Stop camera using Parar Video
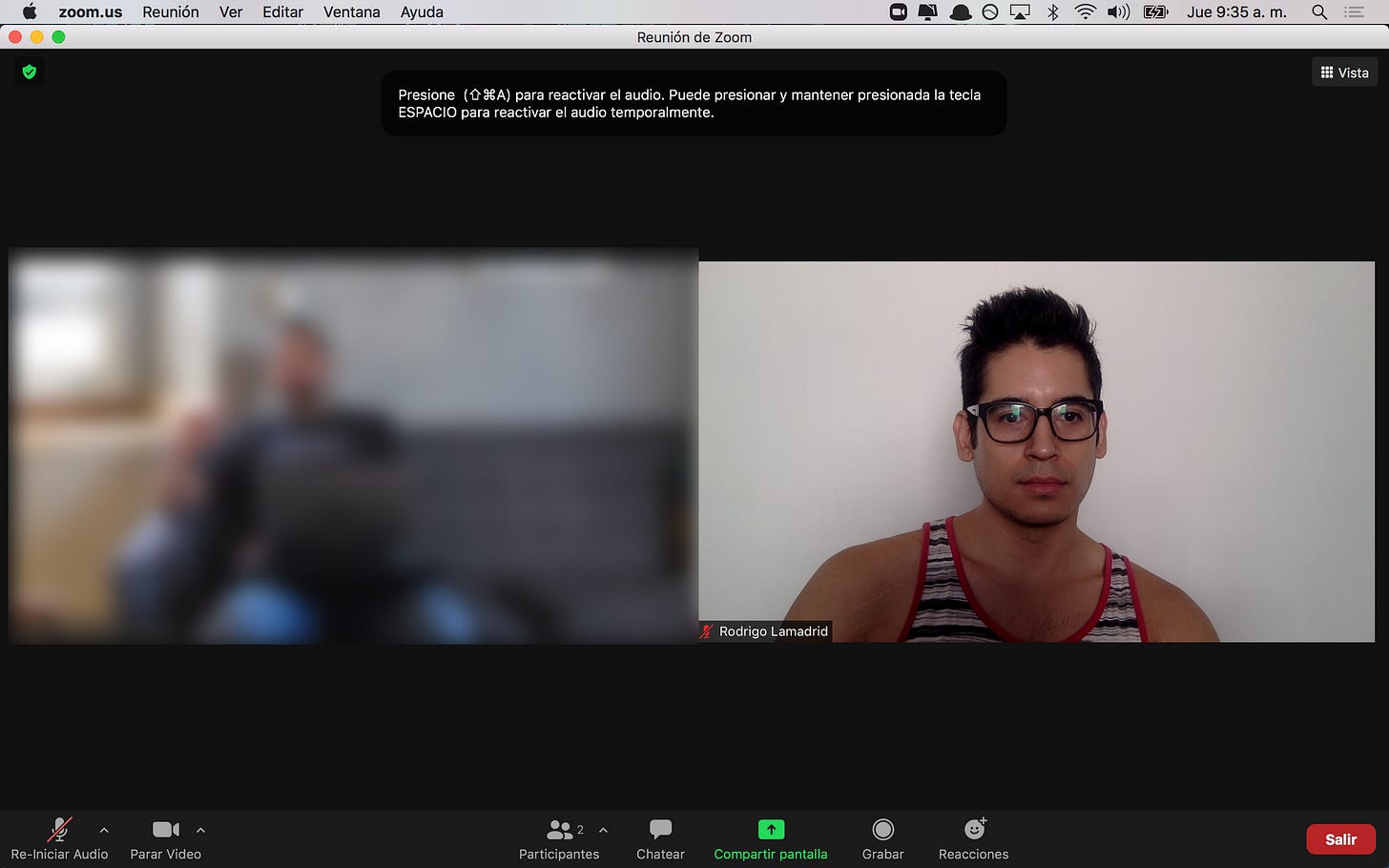The image size is (1389, 868). (x=166, y=839)
